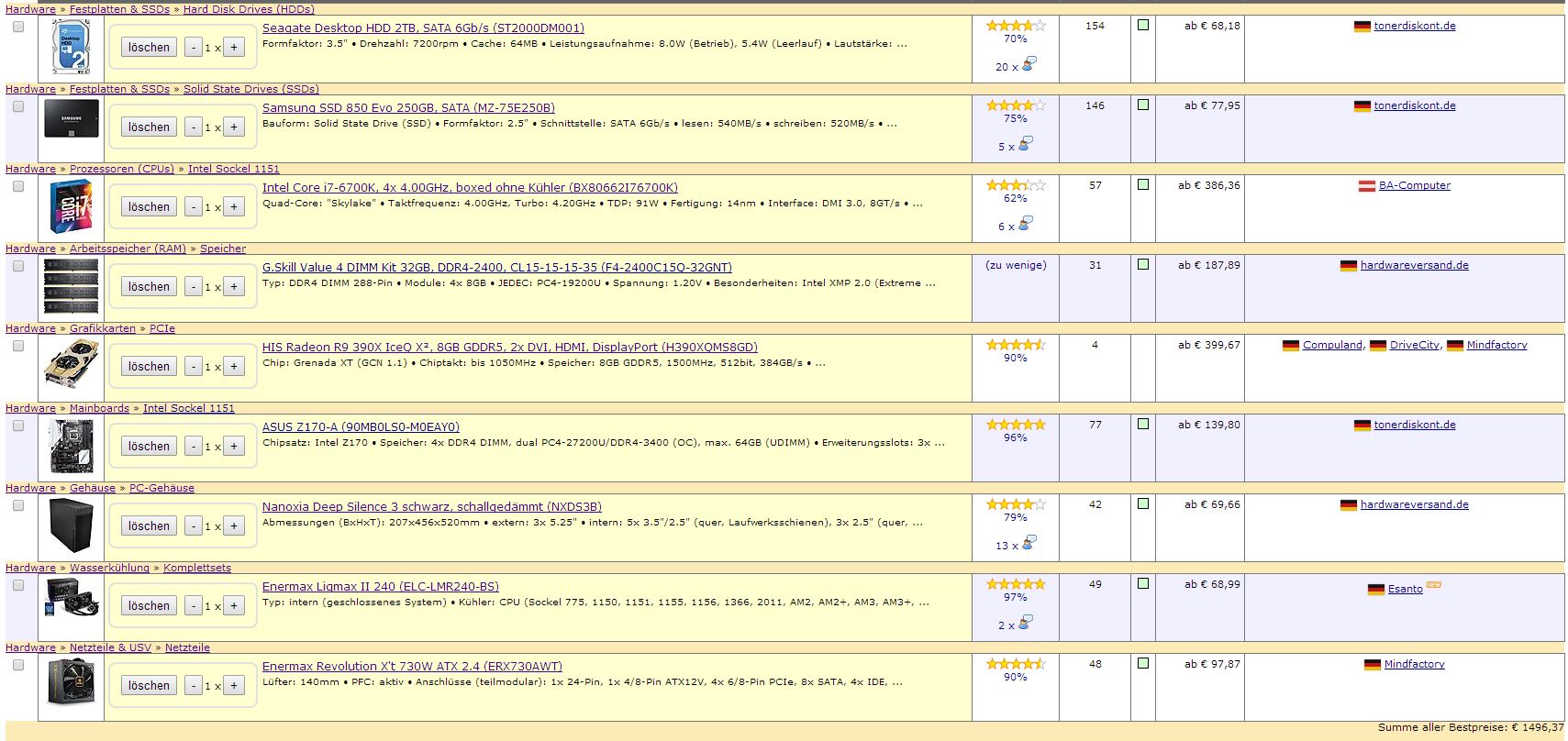
Task: Click star rating of ASUS Z170-A
Action: coord(1016,425)
